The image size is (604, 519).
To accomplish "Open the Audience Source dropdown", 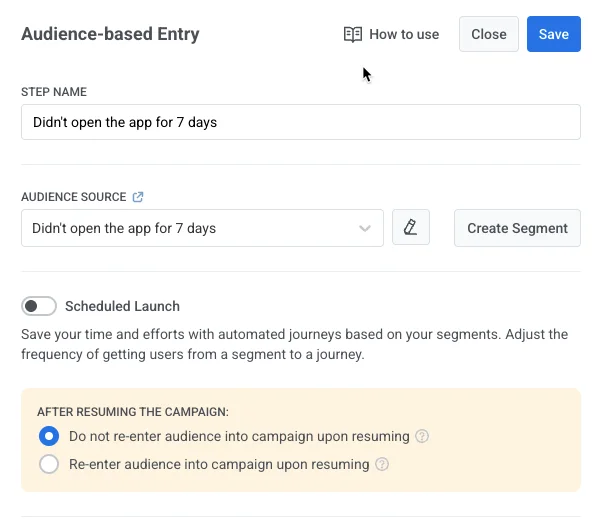I will click(200, 228).
